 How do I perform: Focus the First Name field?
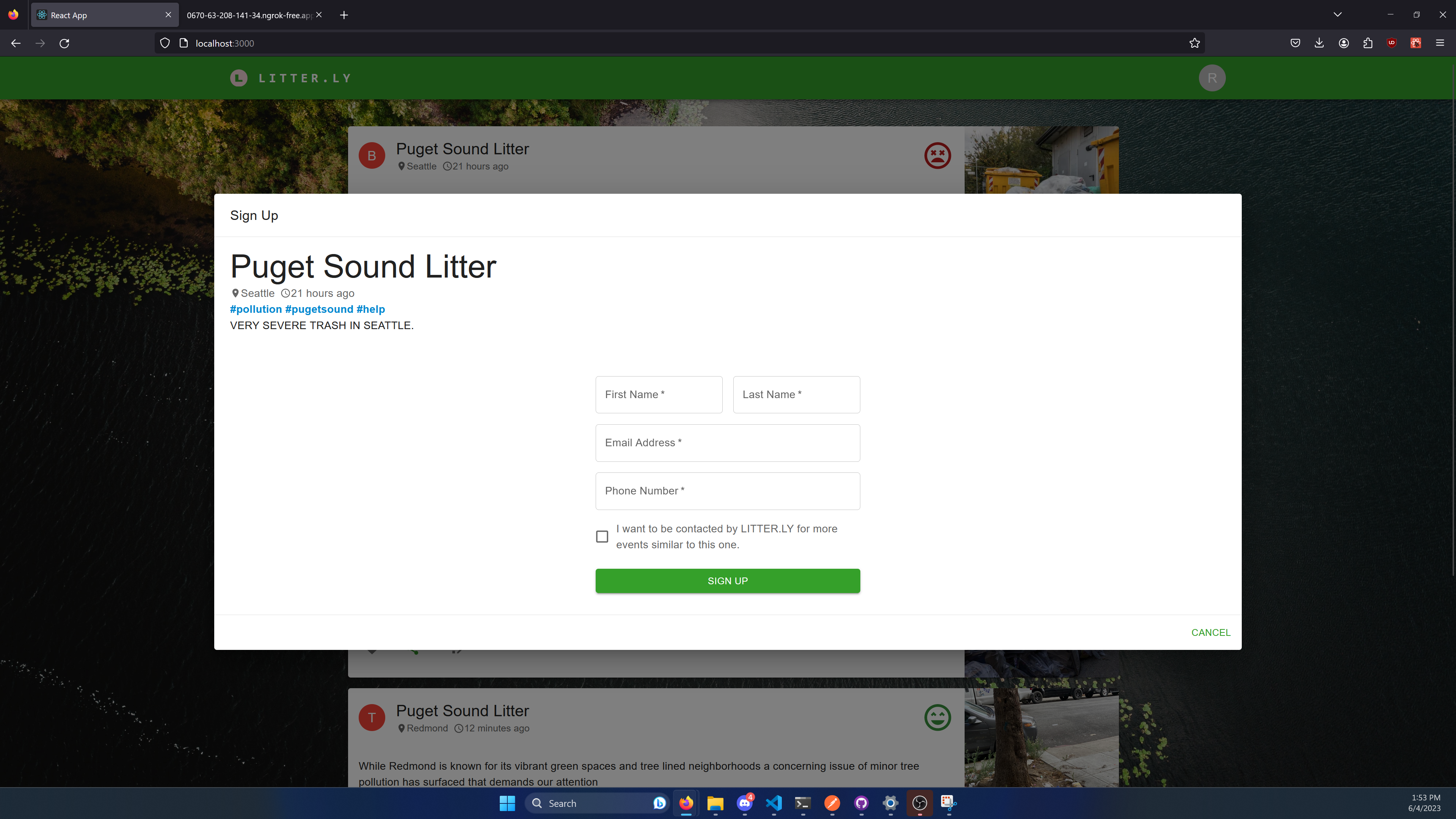click(x=659, y=394)
